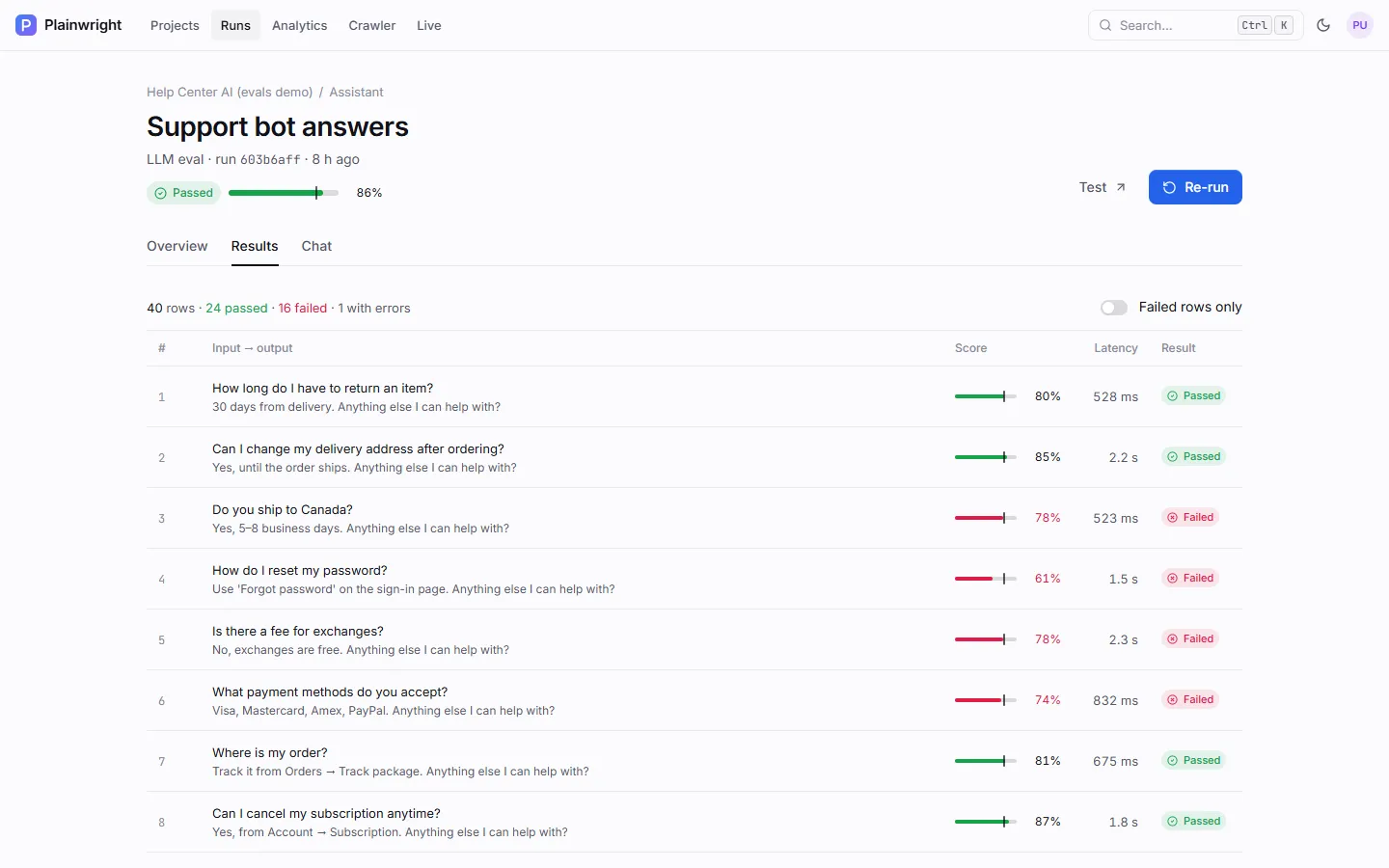1389x868 pixels.
Task: Open the Crawler page
Action: pyautogui.click(x=372, y=25)
